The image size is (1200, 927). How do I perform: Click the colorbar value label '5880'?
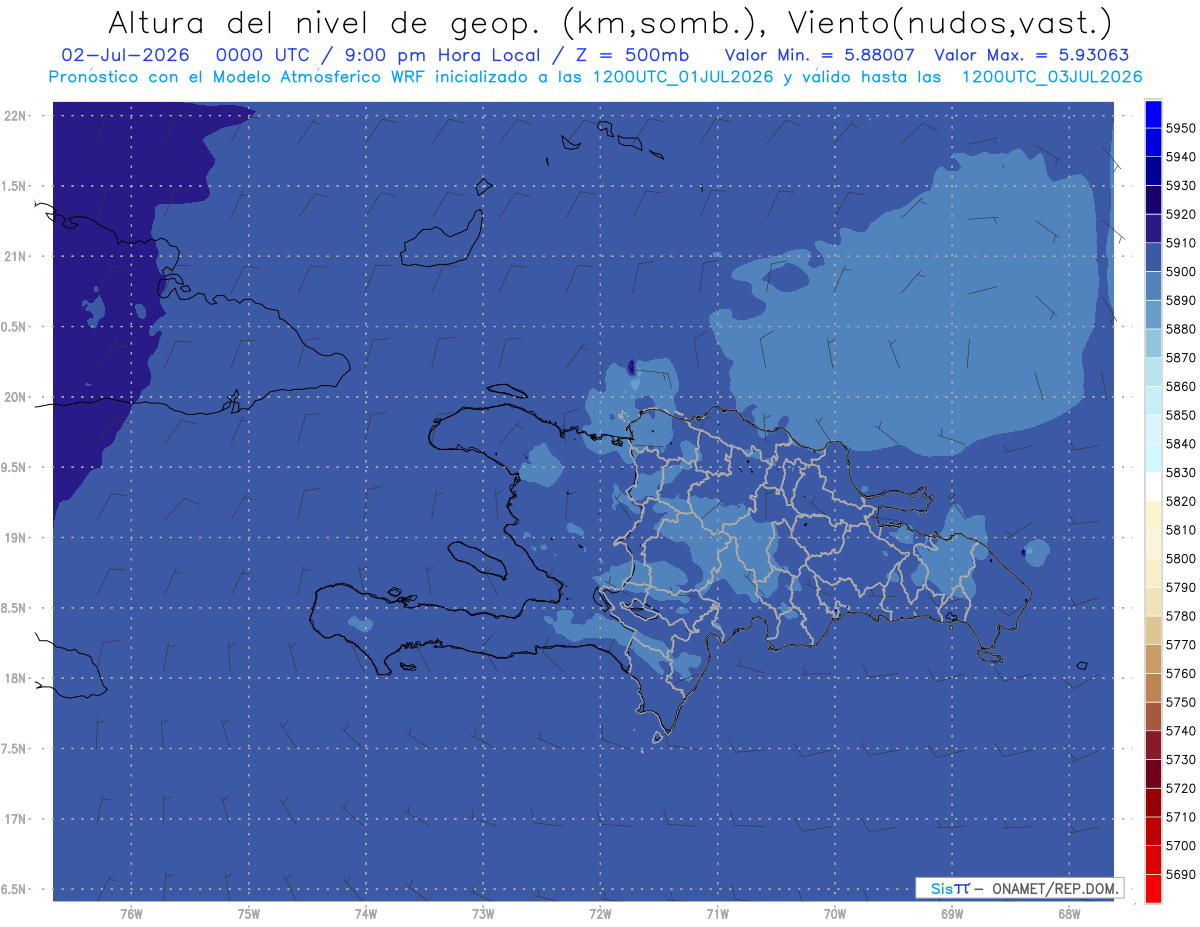[x=1180, y=329]
